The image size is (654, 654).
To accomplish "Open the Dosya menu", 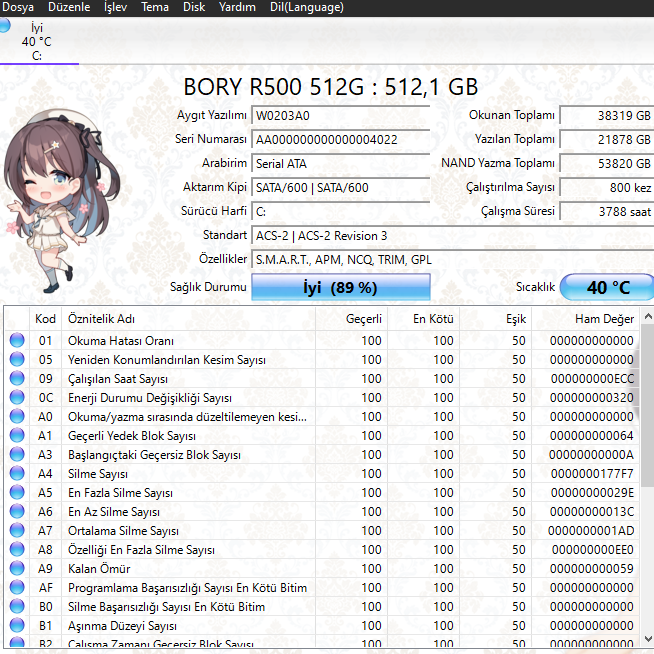I will [x=18, y=7].
